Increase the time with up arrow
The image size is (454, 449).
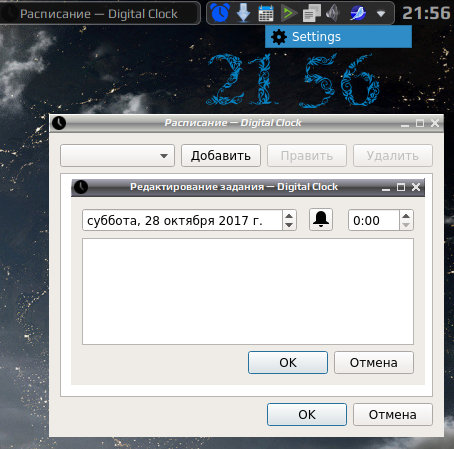click(406, 216)
